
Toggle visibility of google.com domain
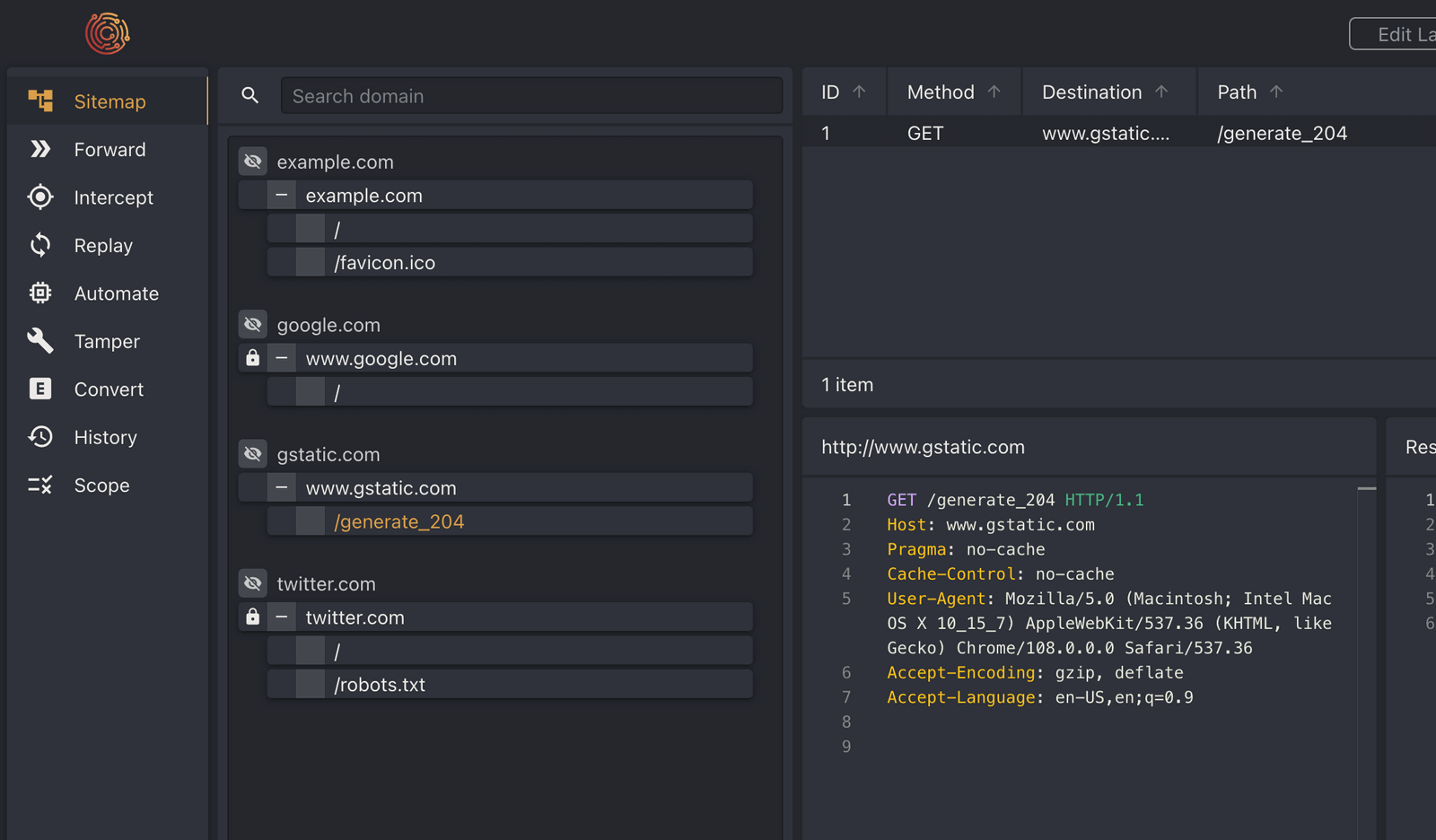pyautogui.click(x=253, y=325)
